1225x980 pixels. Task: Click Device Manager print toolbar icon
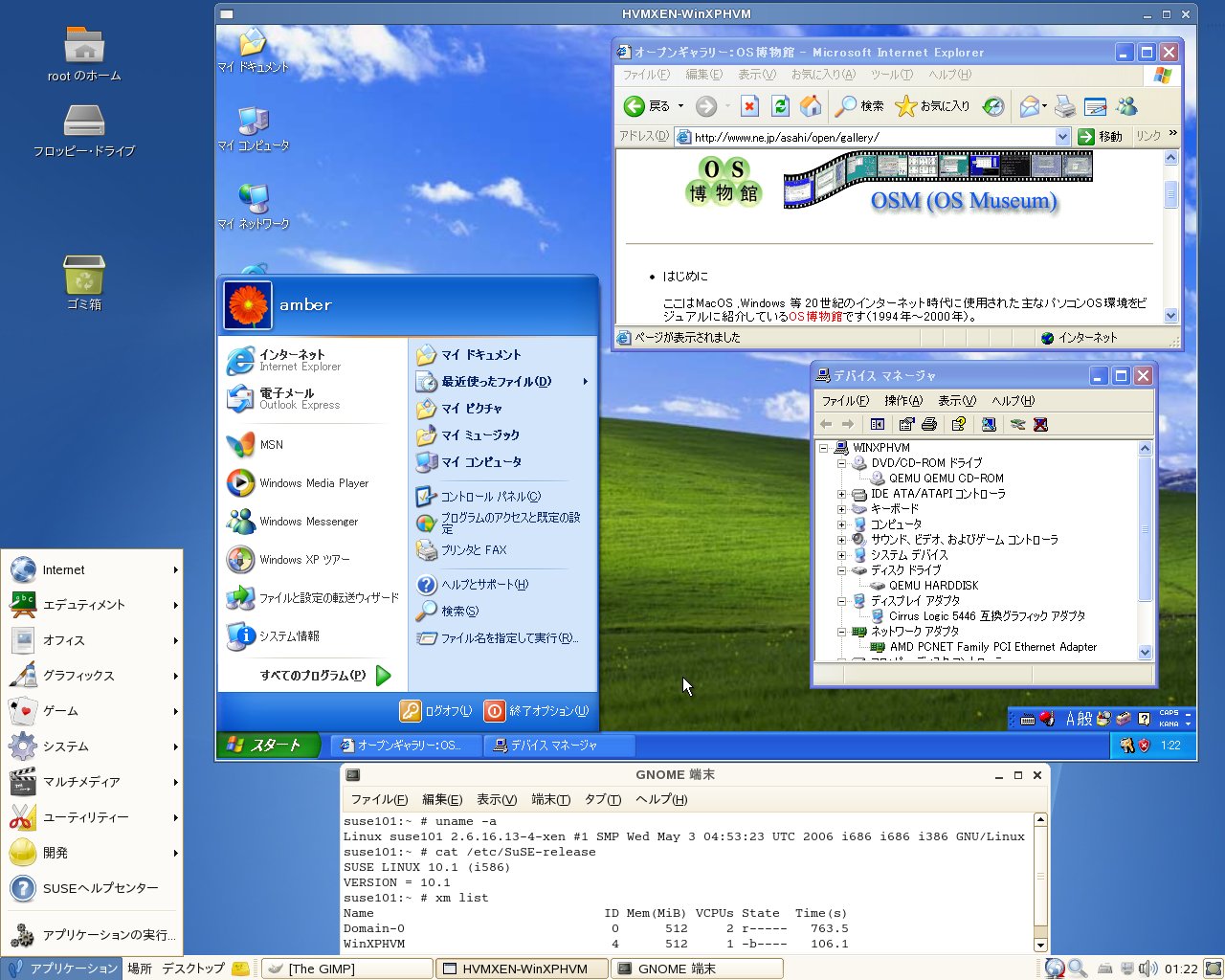928,424
